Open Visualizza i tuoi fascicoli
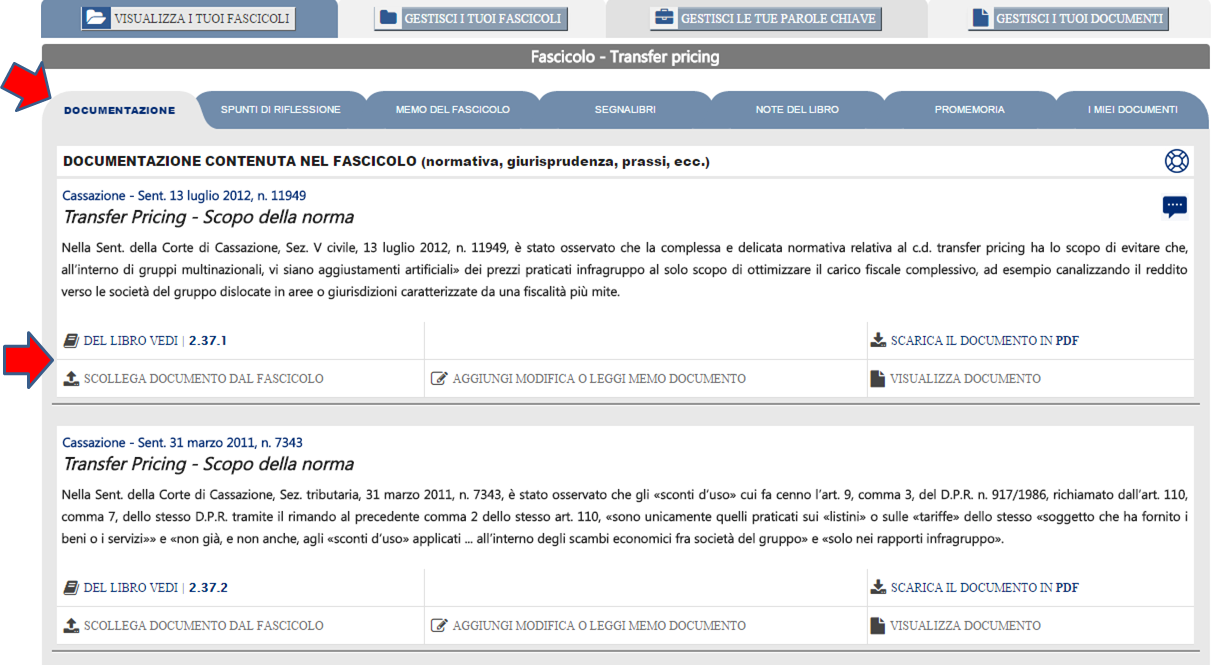 [189, 18]
